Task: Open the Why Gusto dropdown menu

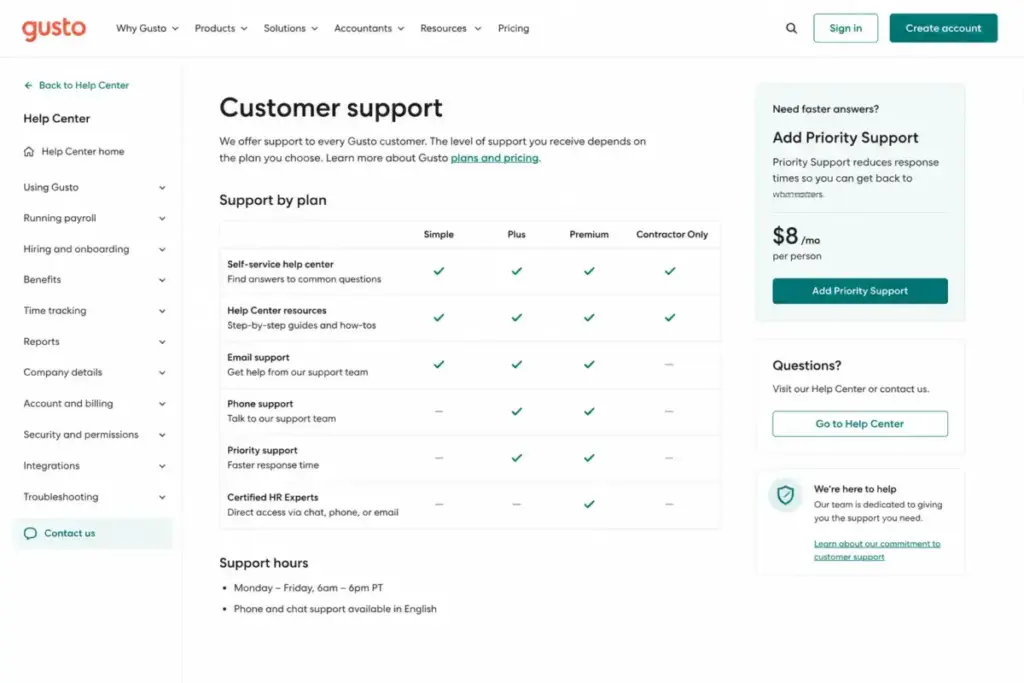Action: pos(147,29)
